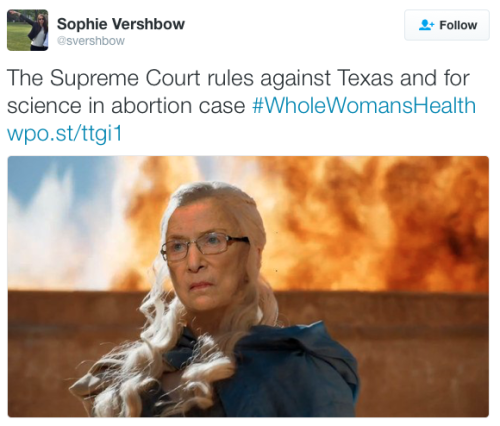
Task: Follow the wpo.st/ttgi1 short link
Action: pos(65,134)
